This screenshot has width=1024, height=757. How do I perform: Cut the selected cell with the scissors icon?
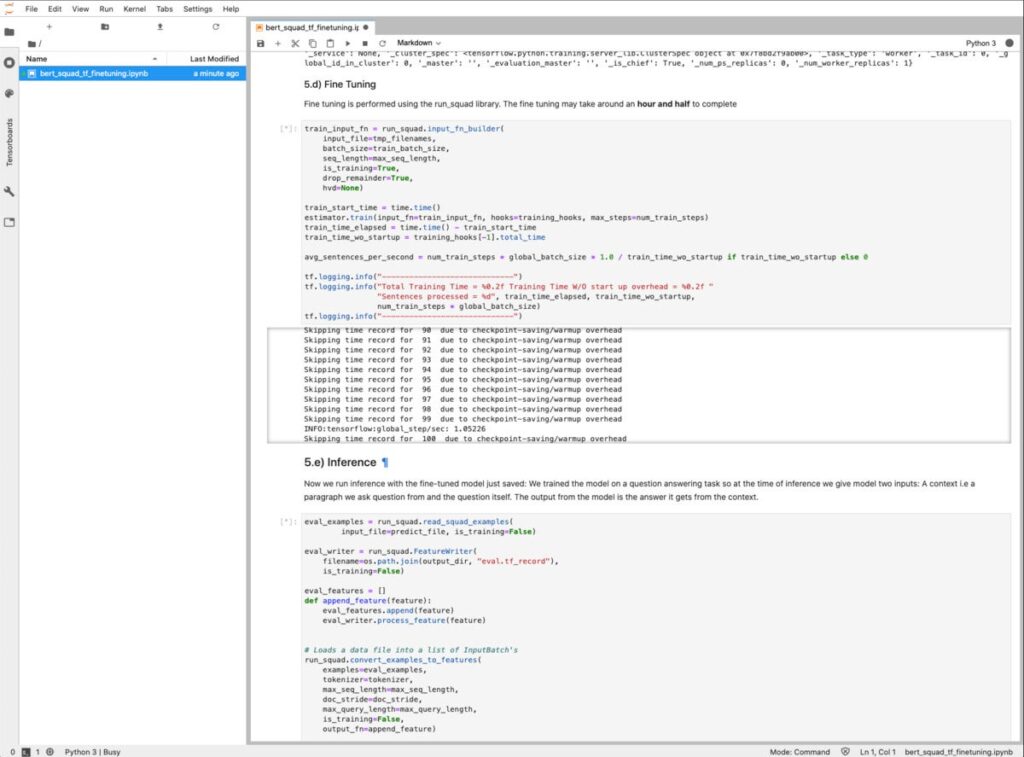click(x=295, y=44)
